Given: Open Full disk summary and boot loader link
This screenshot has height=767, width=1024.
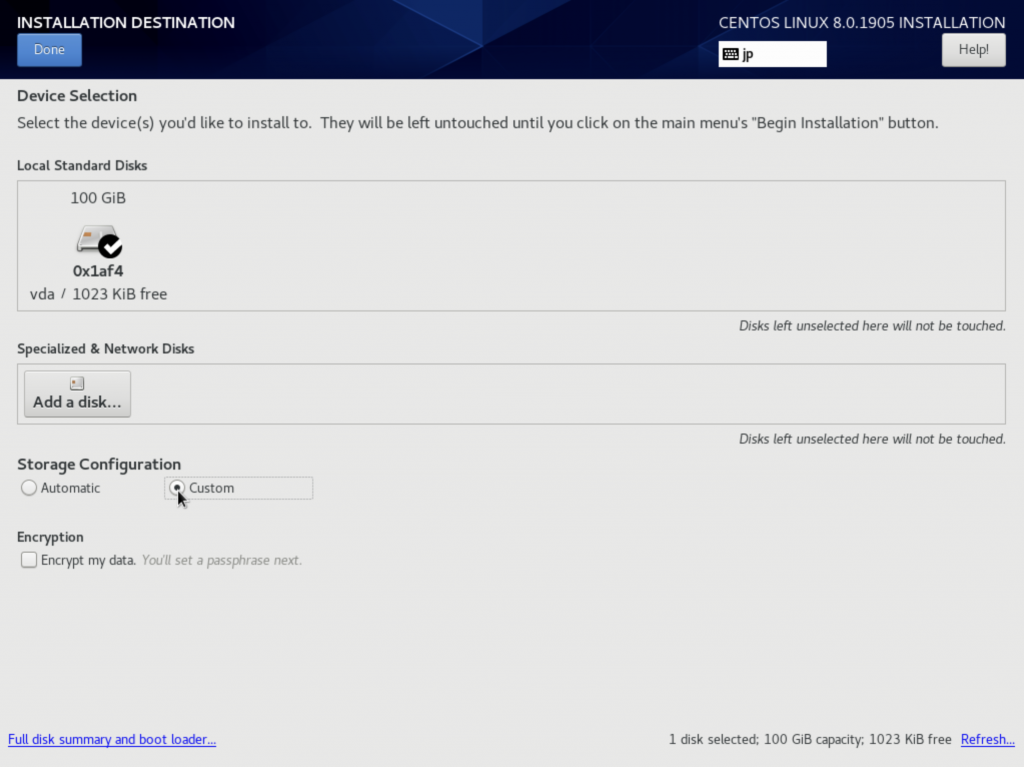Looking at the screenshot, I should click(112, 739).
